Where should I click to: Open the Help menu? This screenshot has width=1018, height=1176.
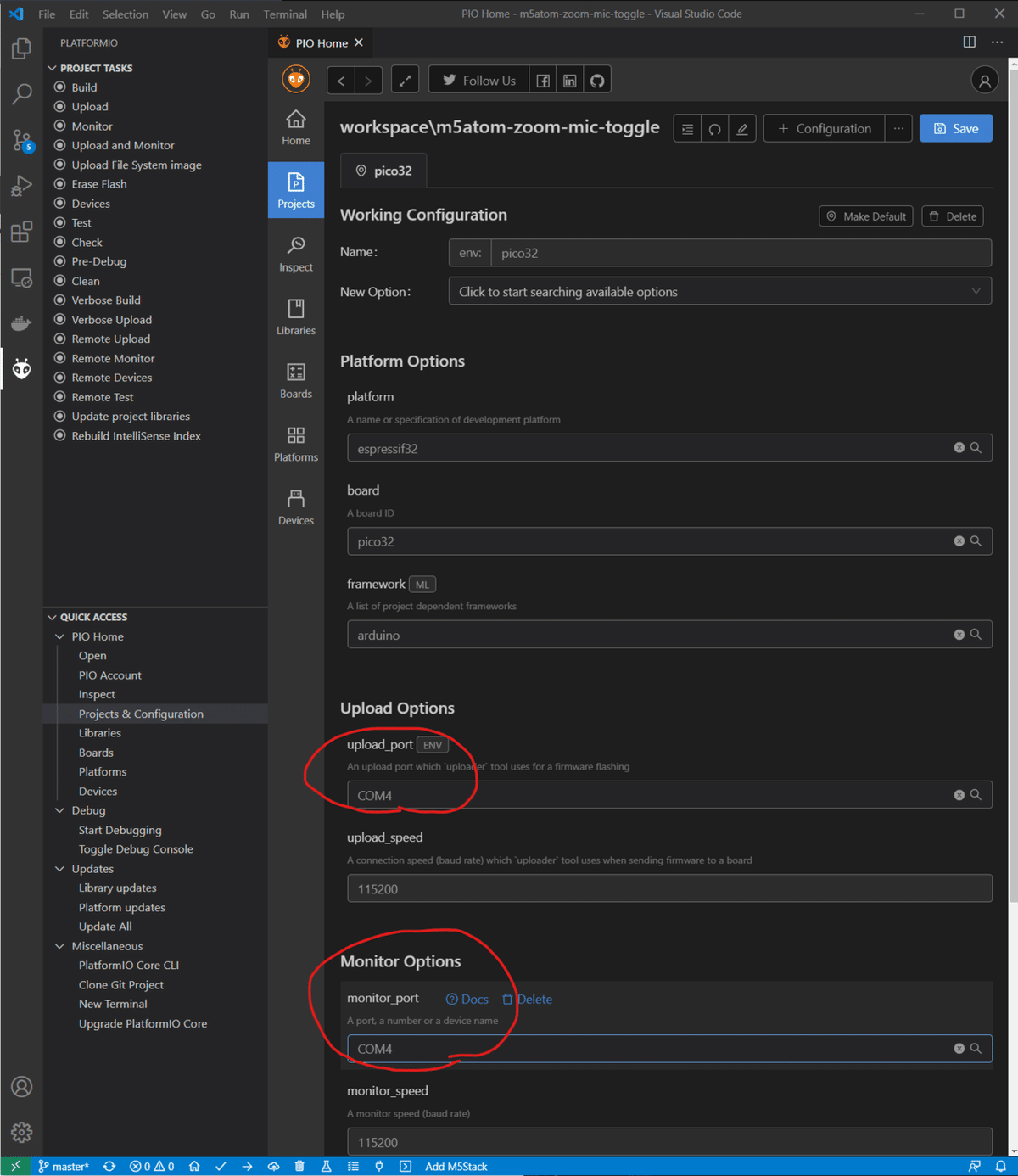coord(333,14)
